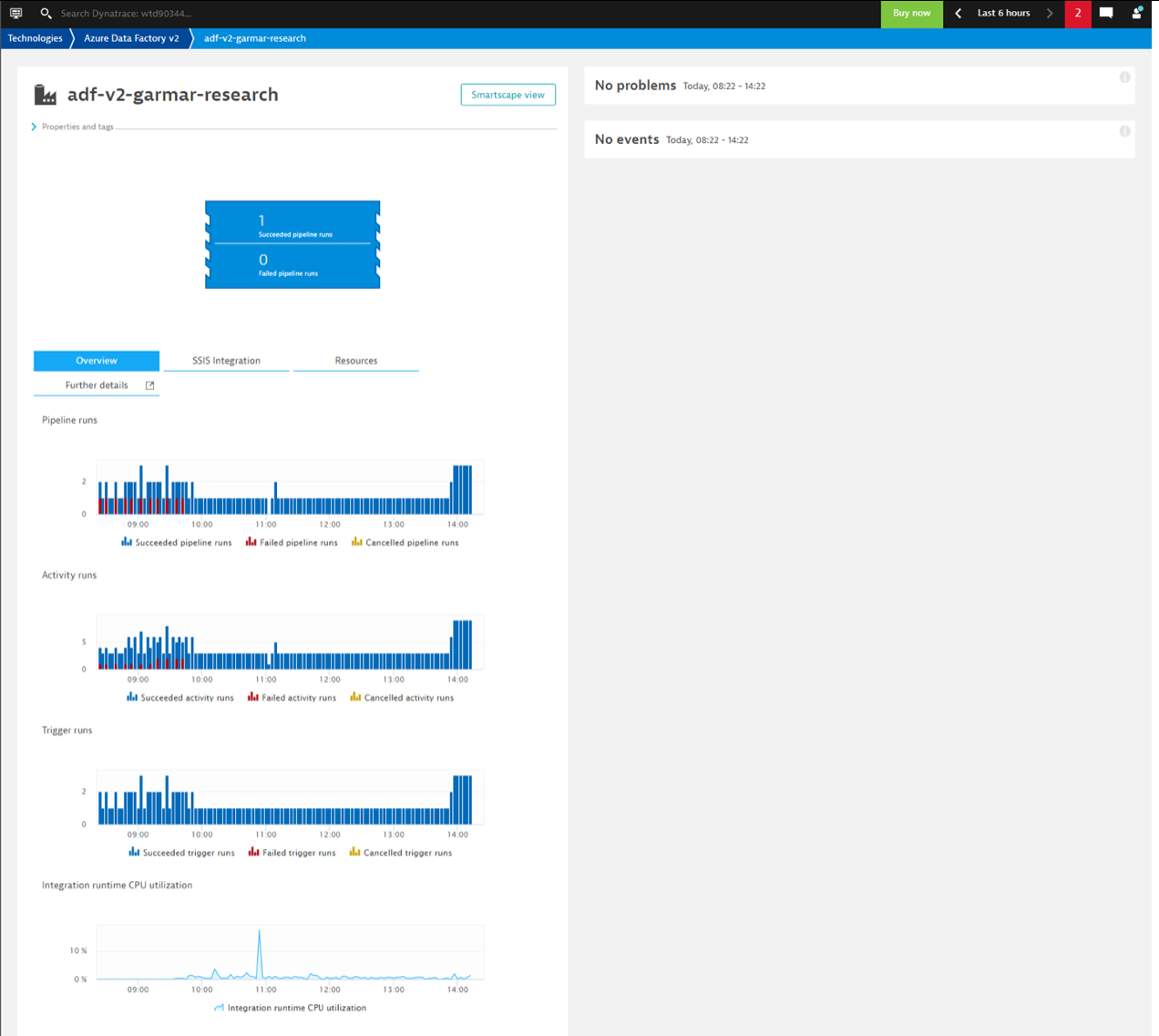Click the Pipeline runs chart
This screenshot has width=1159, height=1036.
click(290, 489)
